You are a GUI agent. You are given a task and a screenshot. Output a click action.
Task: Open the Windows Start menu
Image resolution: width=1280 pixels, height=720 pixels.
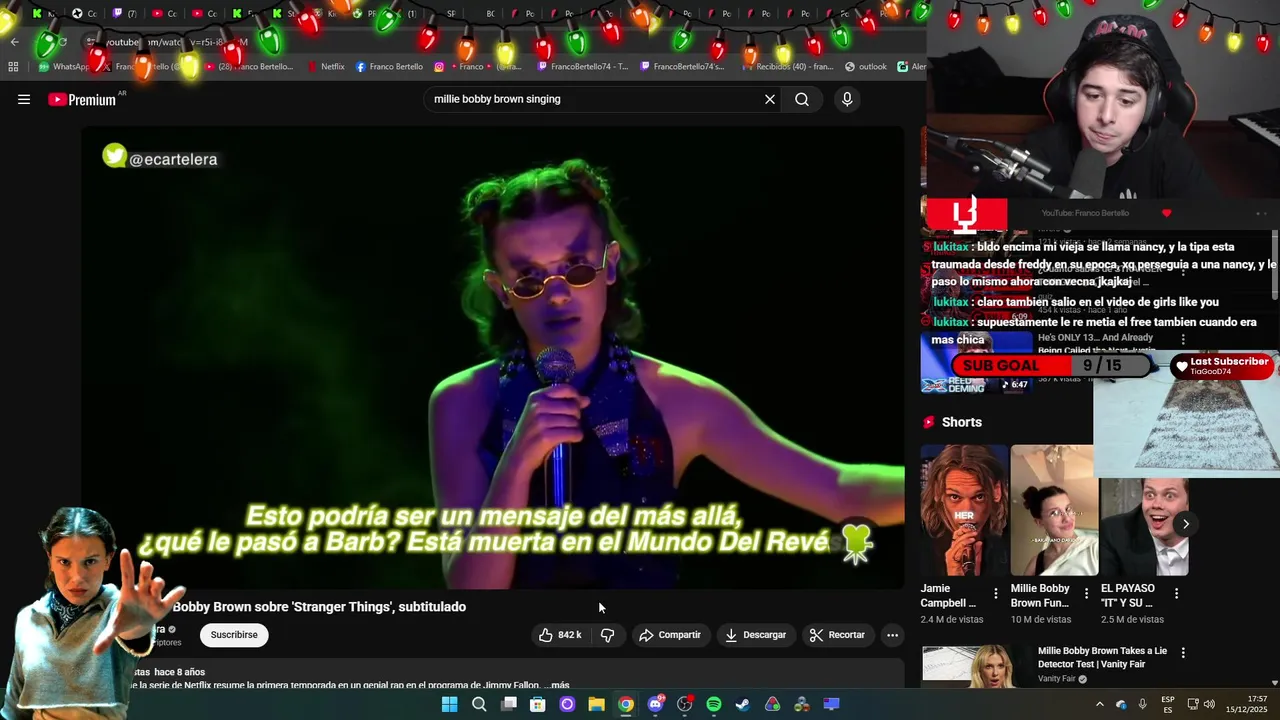click(450, 704)
